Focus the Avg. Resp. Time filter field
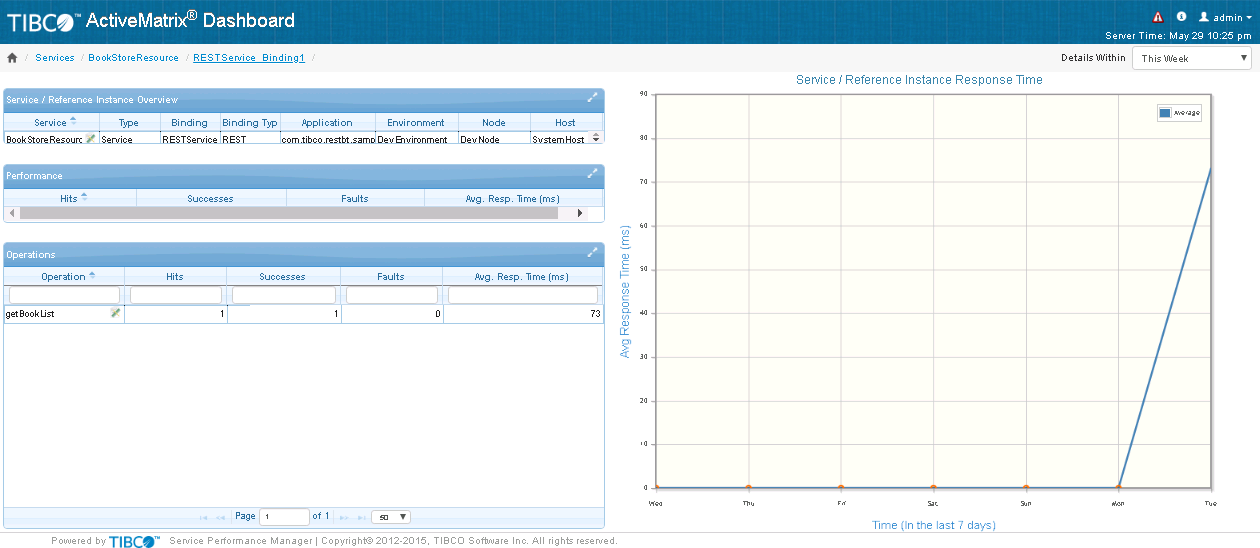 click(523, 295)
